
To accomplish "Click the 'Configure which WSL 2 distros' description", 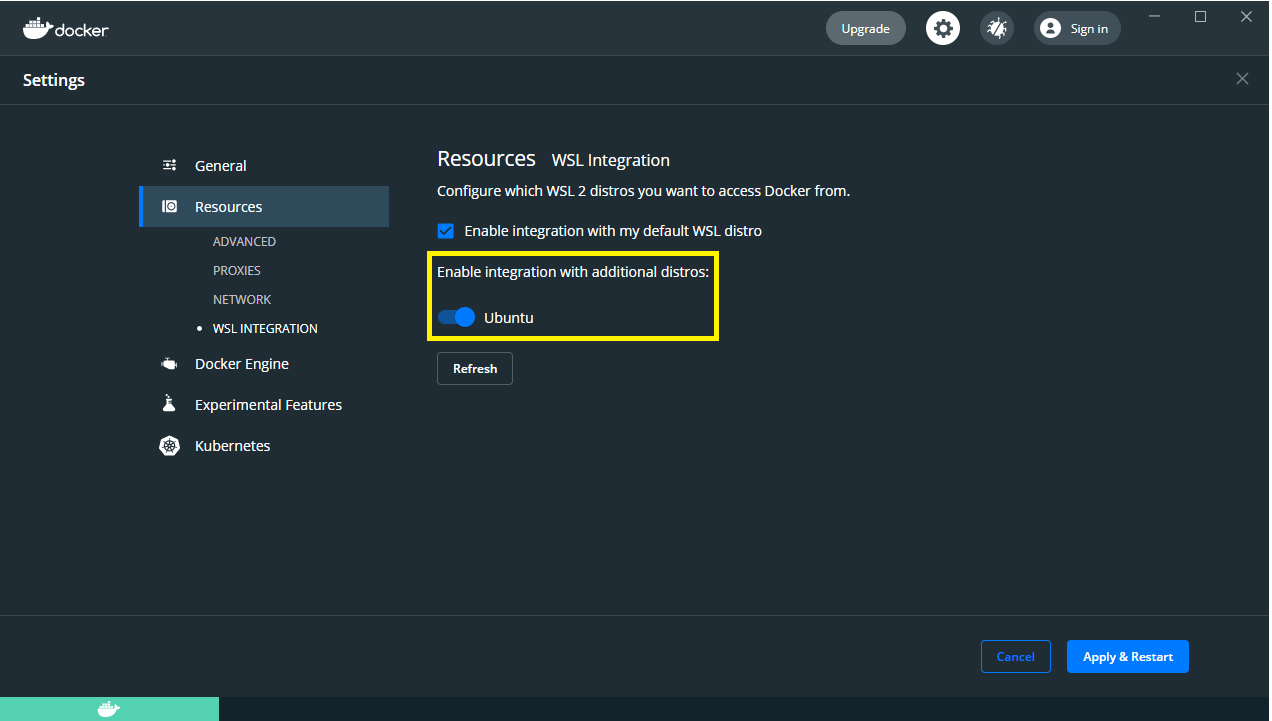I will [x=643, y=191].
